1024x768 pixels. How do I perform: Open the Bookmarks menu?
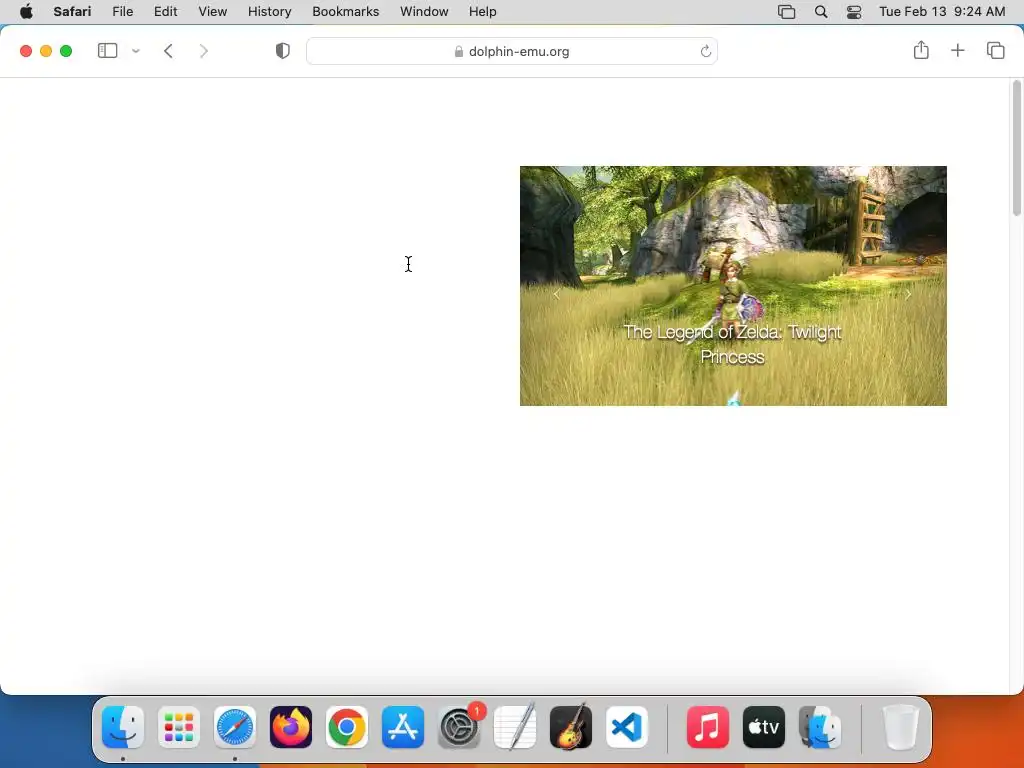click(345, 12)
